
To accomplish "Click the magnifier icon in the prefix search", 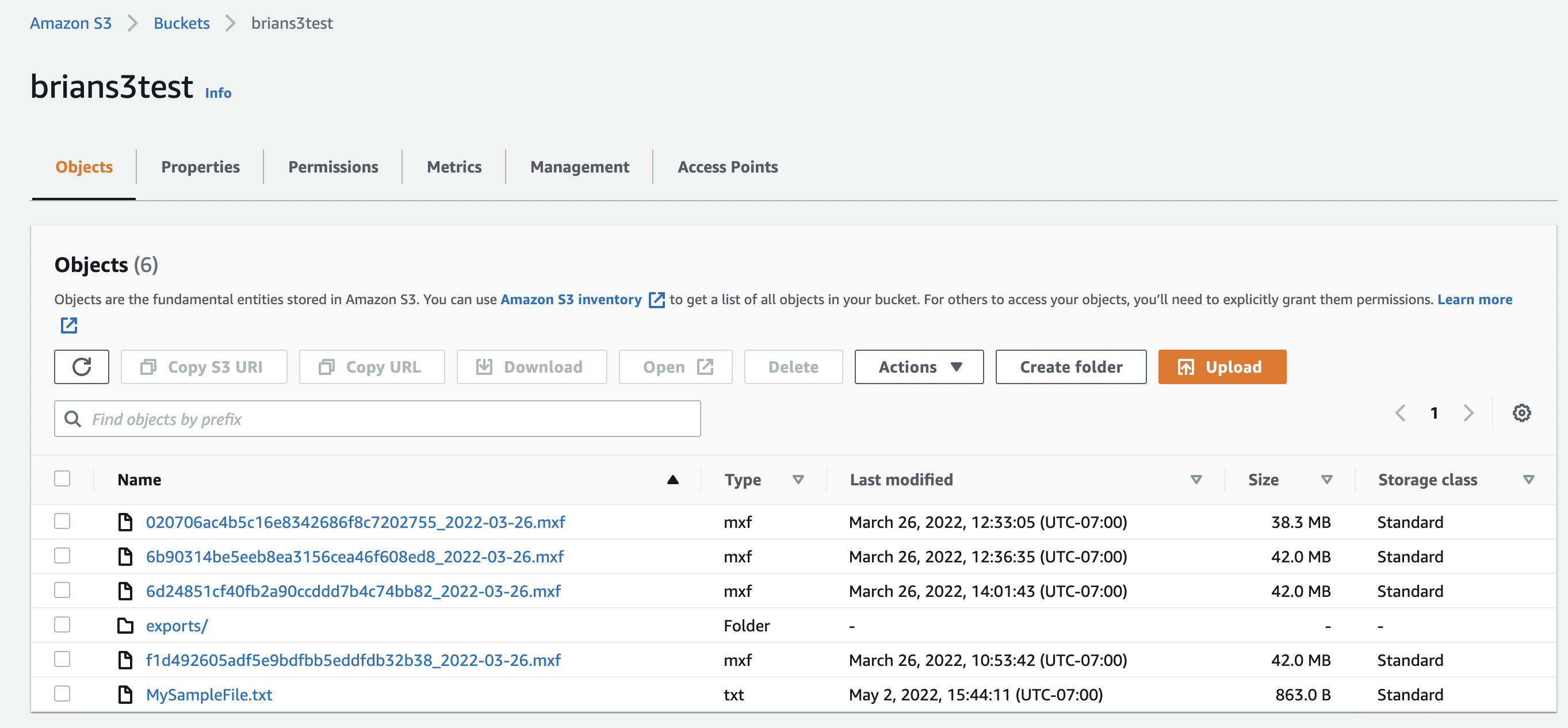I will [x=73, y=419].
